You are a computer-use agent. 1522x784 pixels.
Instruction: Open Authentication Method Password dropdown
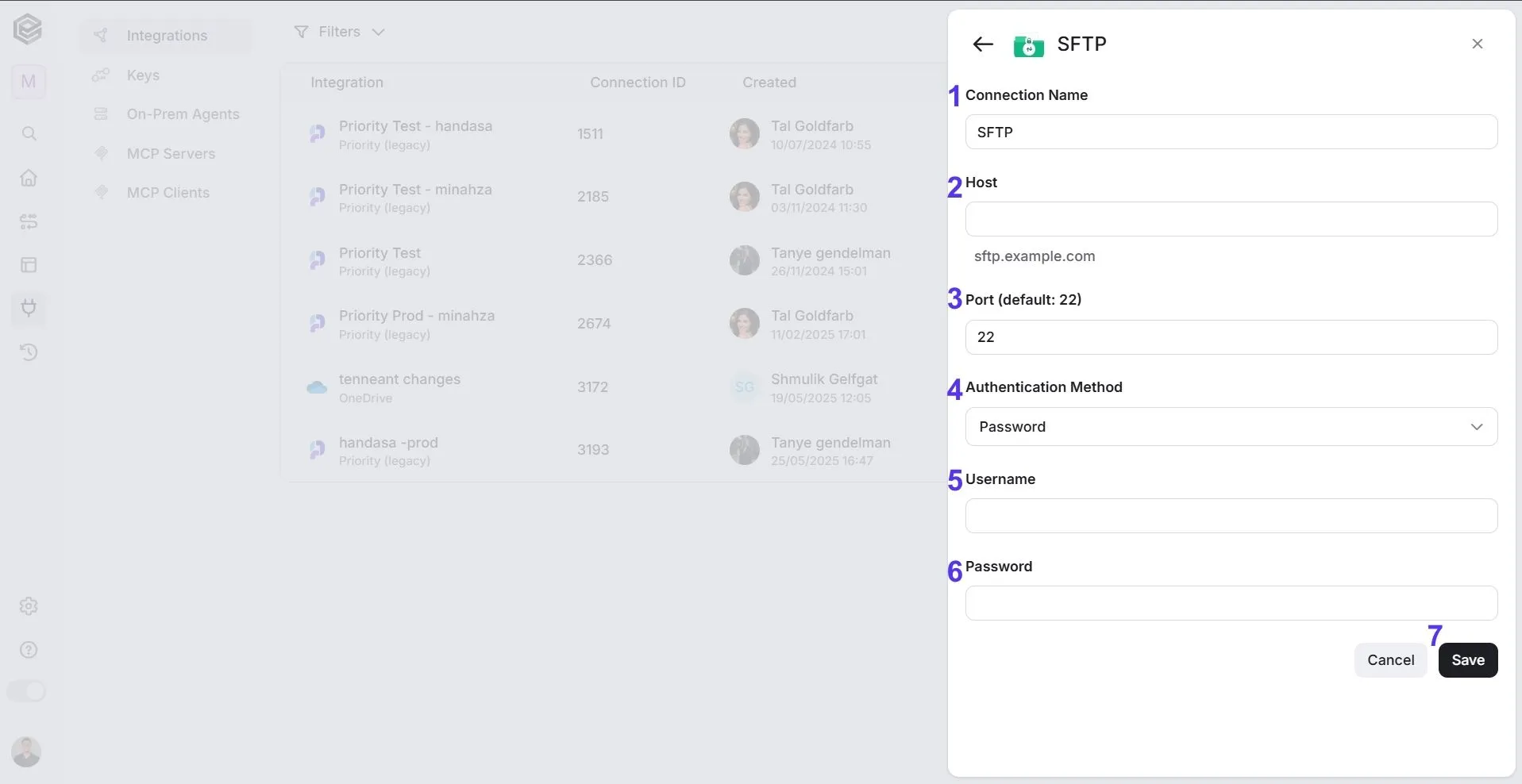1231,427
